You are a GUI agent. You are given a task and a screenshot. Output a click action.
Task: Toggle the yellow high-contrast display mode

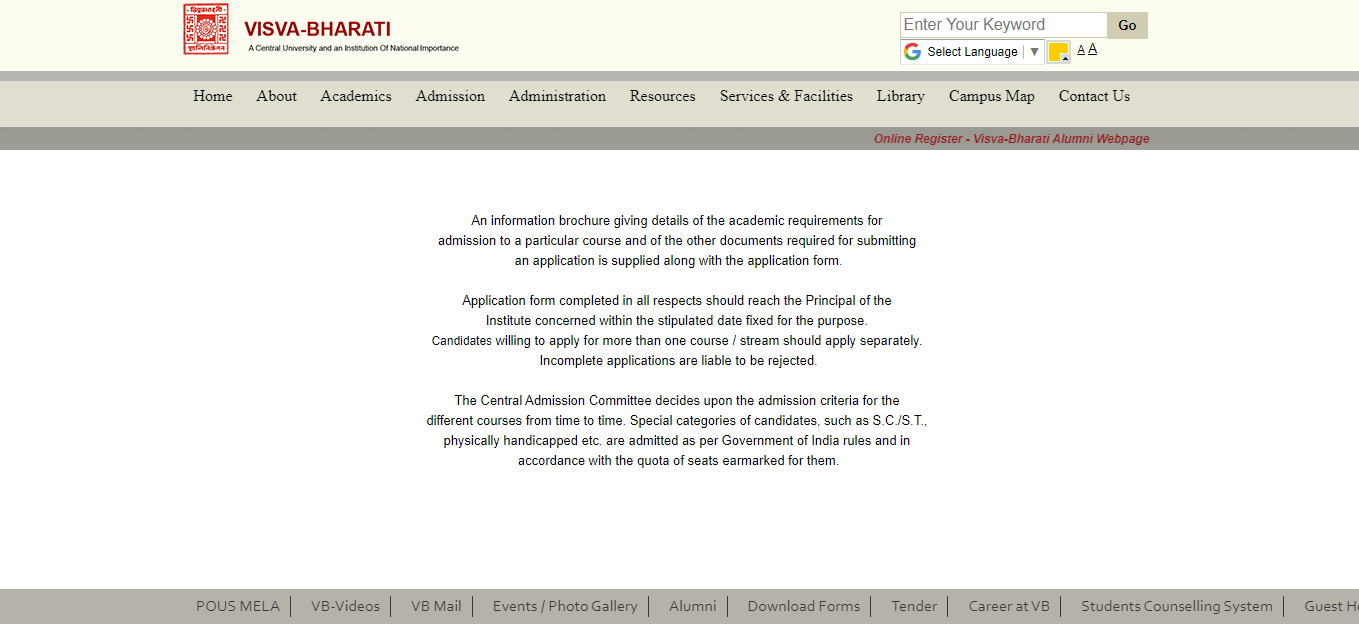[x=1058, y=51]
